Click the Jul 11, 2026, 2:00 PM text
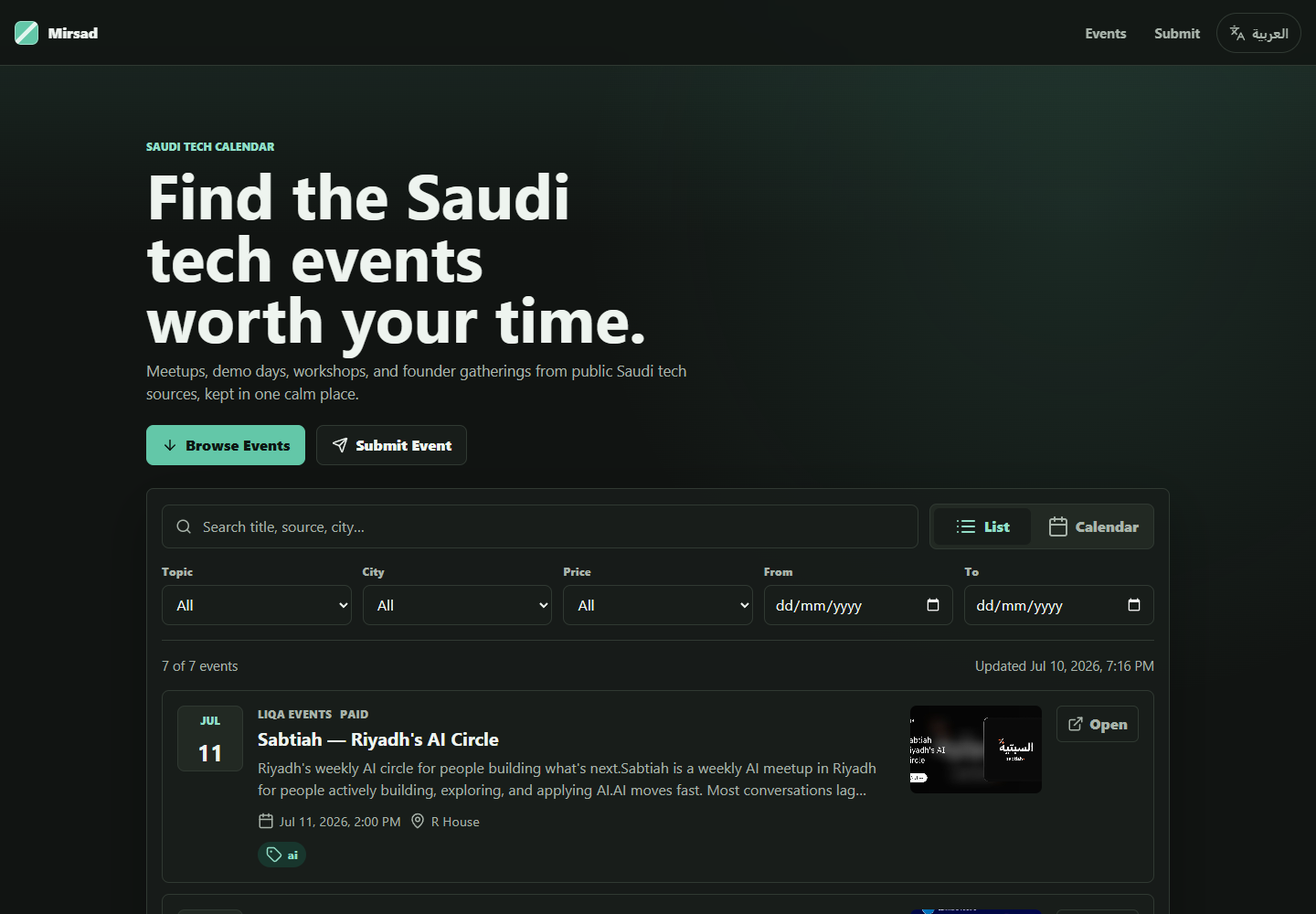This screenshot has height=914, width=1316. click(x=340, y=822)
